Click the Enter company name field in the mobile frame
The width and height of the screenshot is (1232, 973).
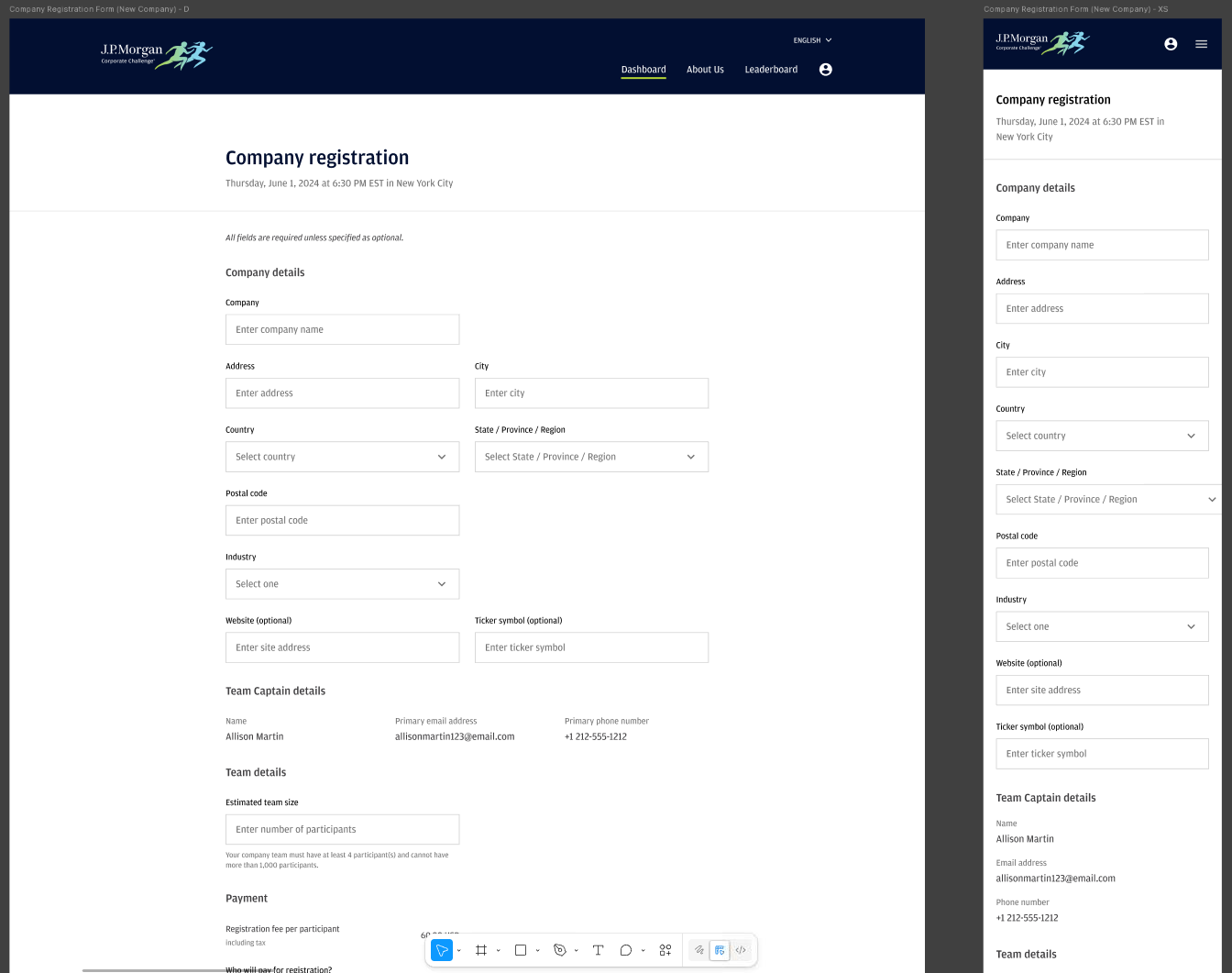(x=1102, y=245)
